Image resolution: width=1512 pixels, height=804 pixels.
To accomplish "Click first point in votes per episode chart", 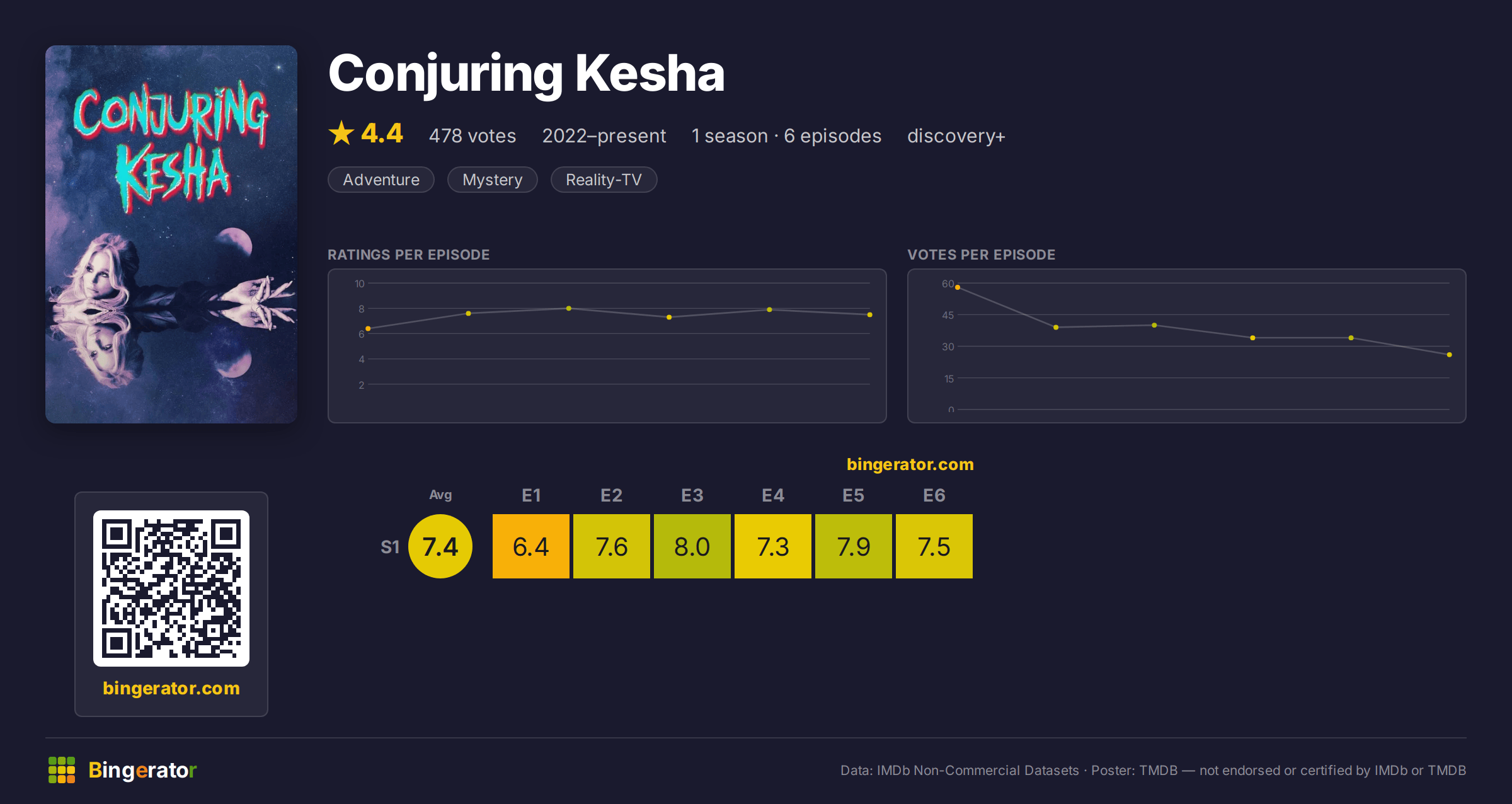I will tap(958, 287).
